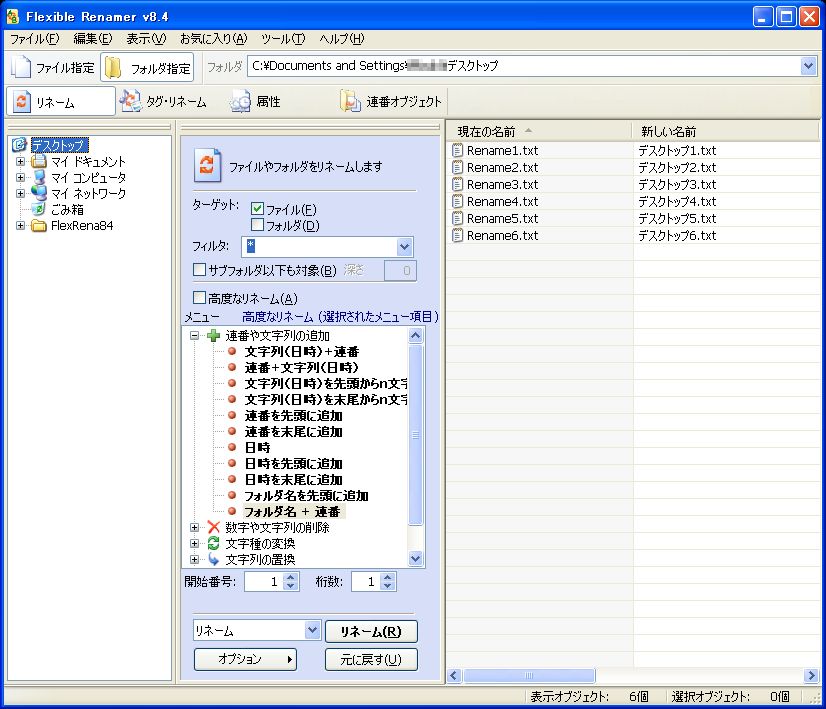Click the マイ ドキュメント folder icon
The height and width of the screenshot is (709, 826).
tap(38, 161)
